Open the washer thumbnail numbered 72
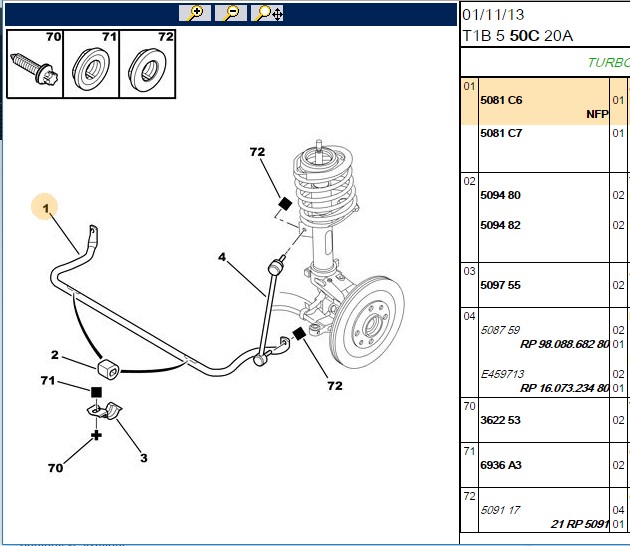 (147, 64)
